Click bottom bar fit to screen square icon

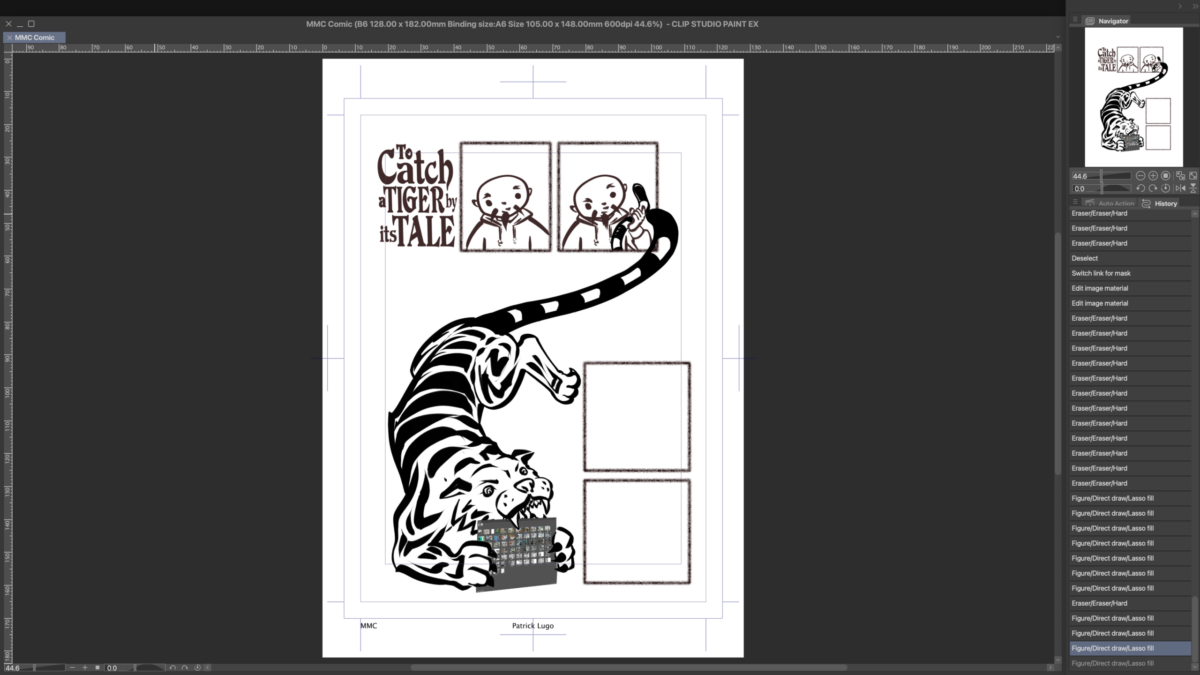(x=97, y=667)
